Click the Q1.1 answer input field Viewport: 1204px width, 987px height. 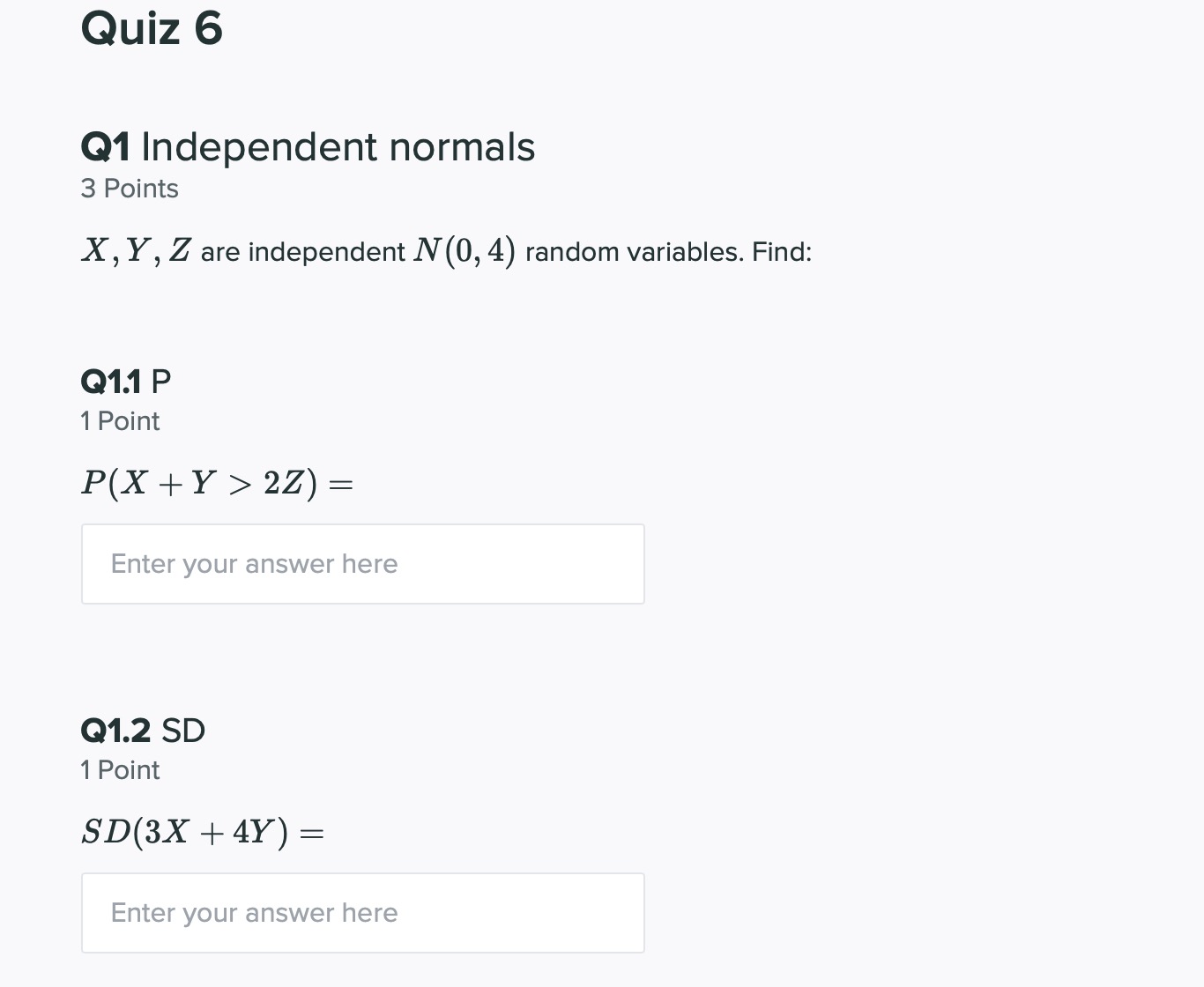coord(362,564)
